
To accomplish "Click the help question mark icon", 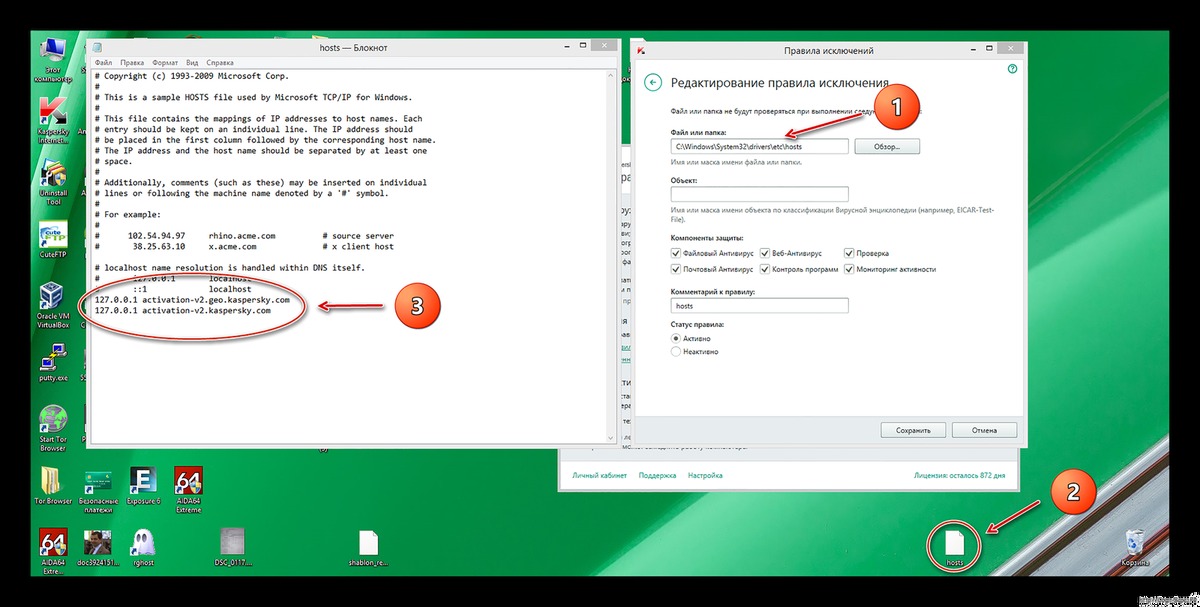I will (1012, 69).
